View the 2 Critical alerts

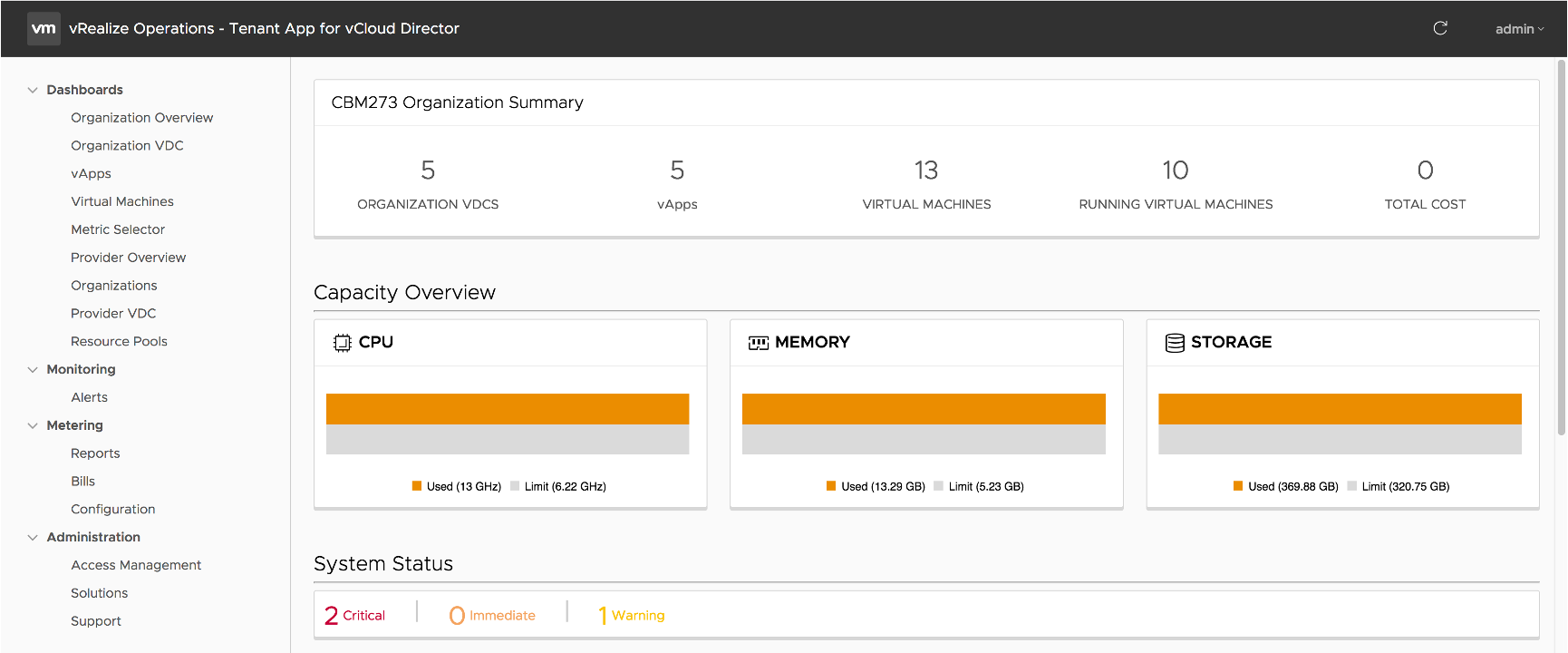click(x=355, y=615)
